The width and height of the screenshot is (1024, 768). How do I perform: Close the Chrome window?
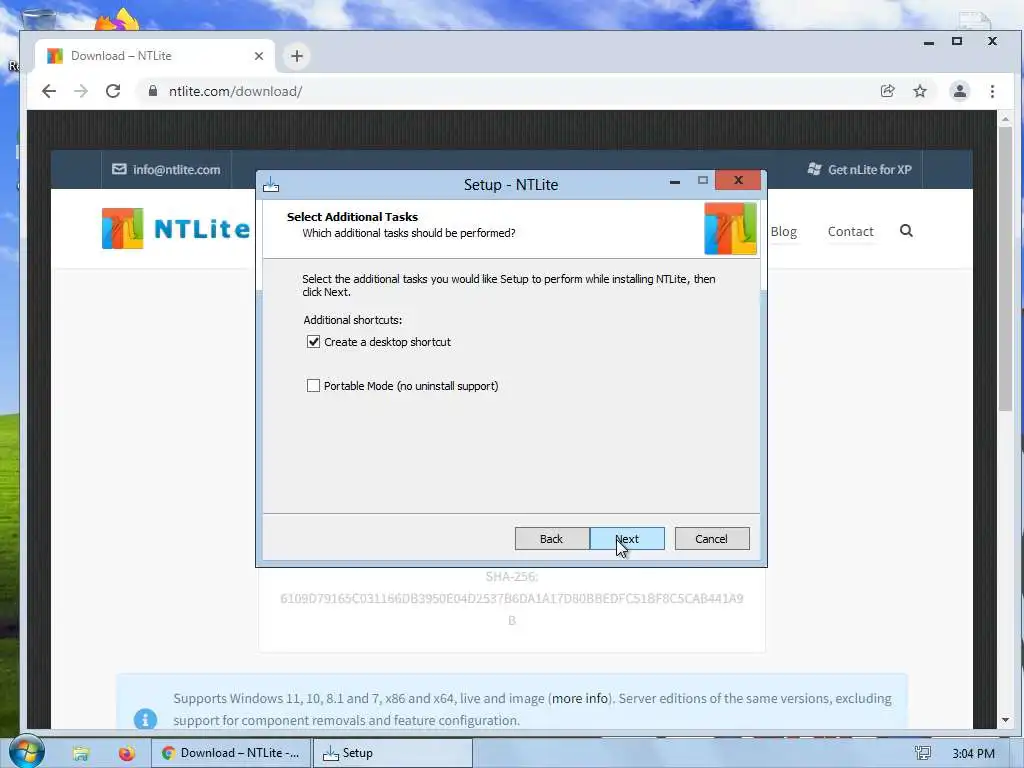992,41
